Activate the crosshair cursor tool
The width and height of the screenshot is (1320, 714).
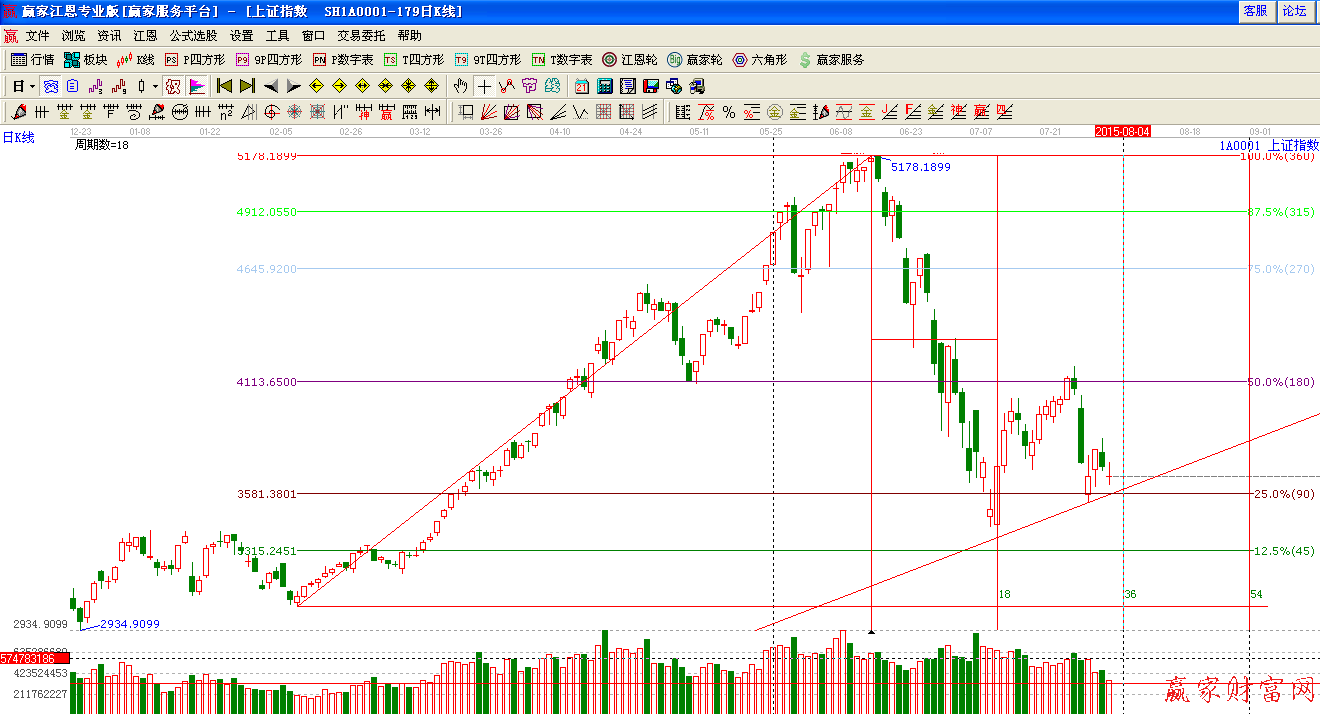coord(484,86)
